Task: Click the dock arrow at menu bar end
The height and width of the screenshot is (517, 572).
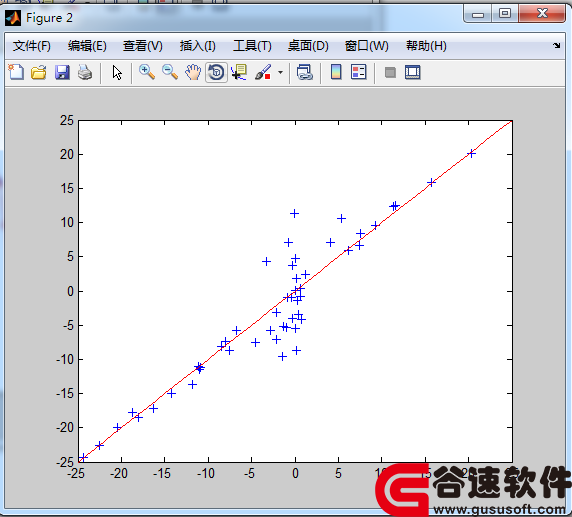Action: tap(556, 46)
